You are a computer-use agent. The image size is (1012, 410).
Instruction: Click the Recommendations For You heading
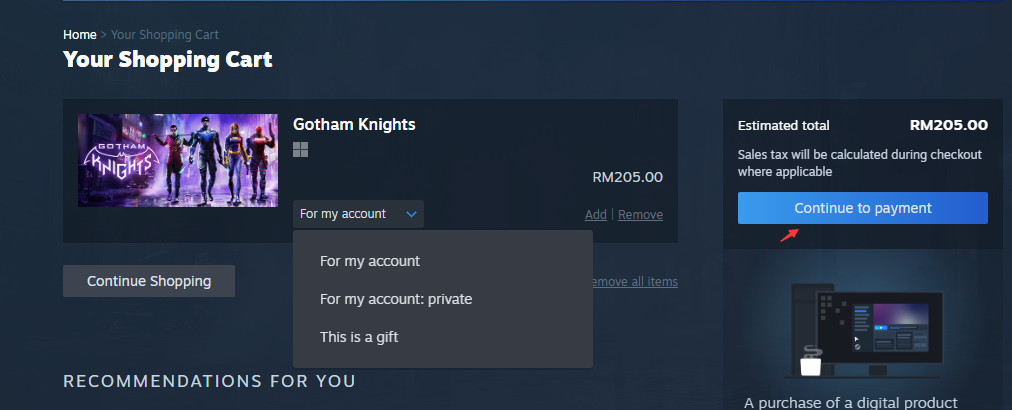(210, 381)
